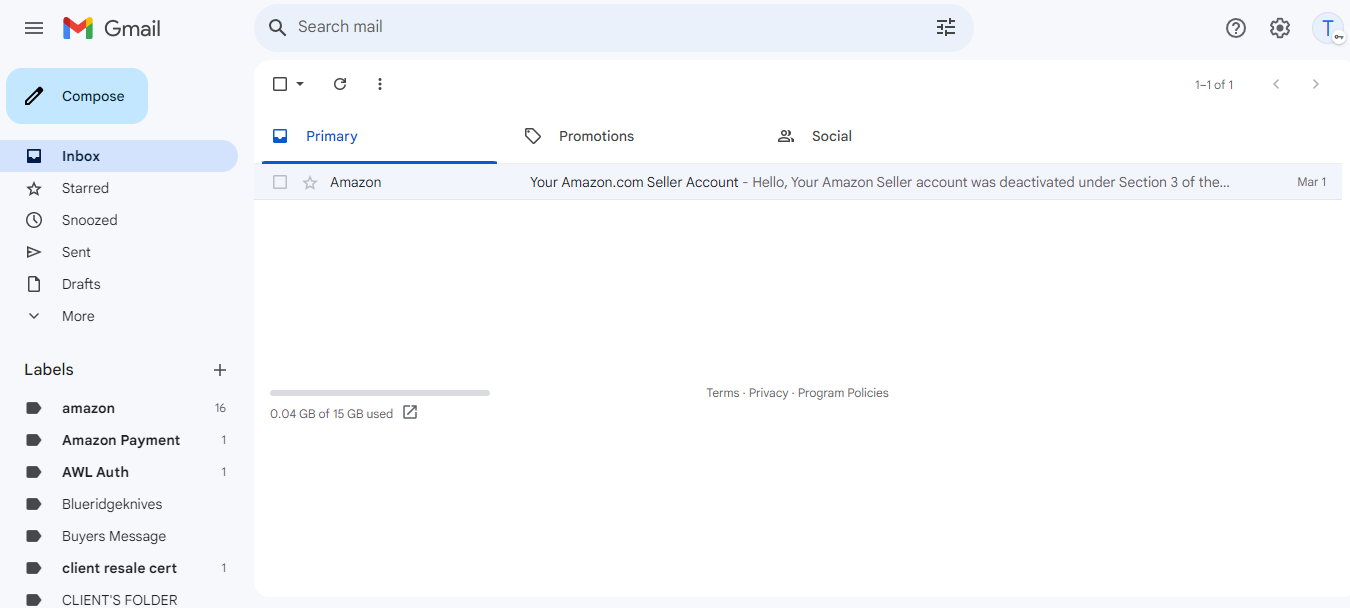Viewport: 1350px width, 608px height.
Task: Tick the select-all checkbox in toolbar
Action: click(x=280, y=84)
